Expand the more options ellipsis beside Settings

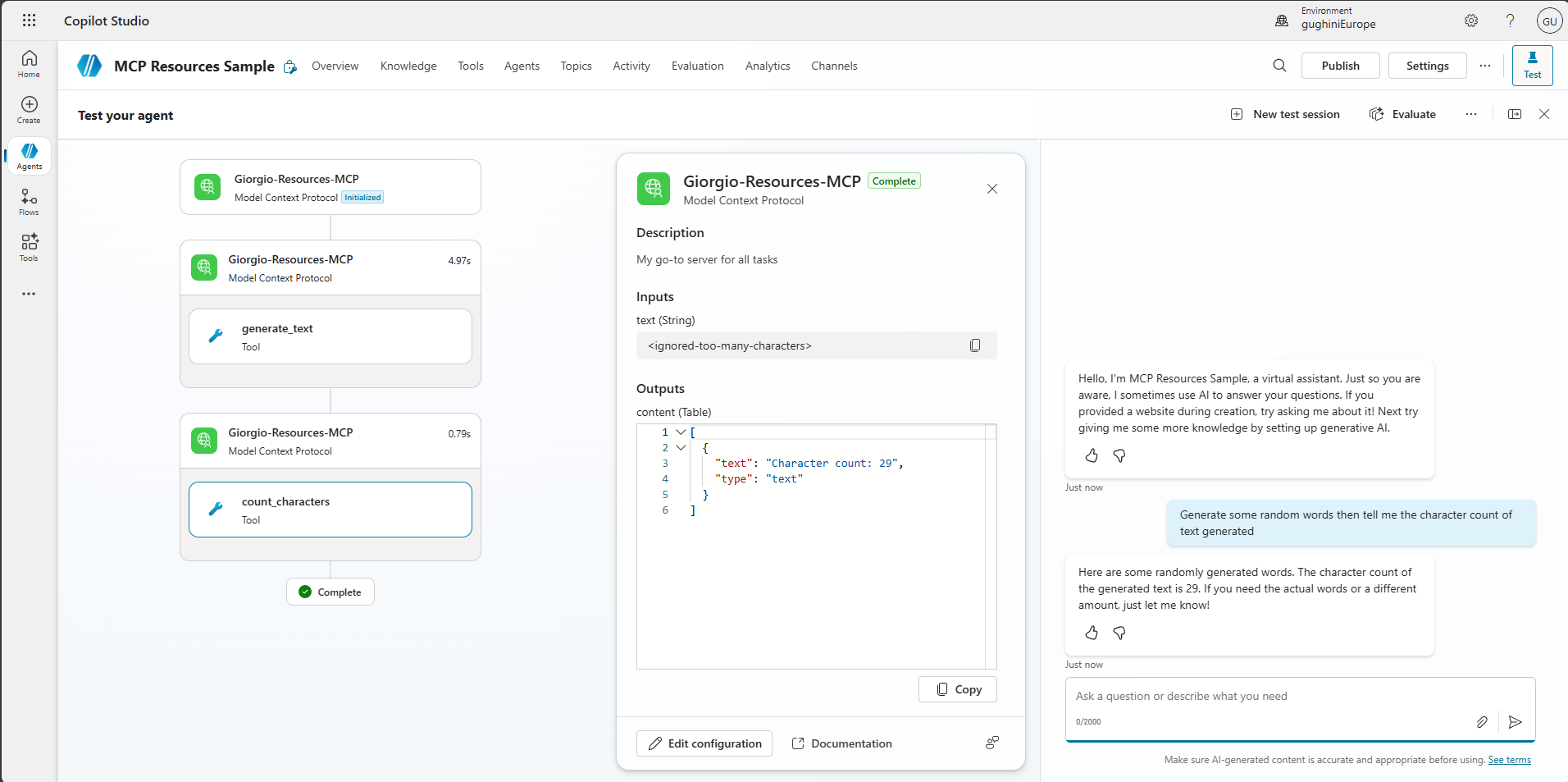pyautogui.click(x=1485, y=66)
